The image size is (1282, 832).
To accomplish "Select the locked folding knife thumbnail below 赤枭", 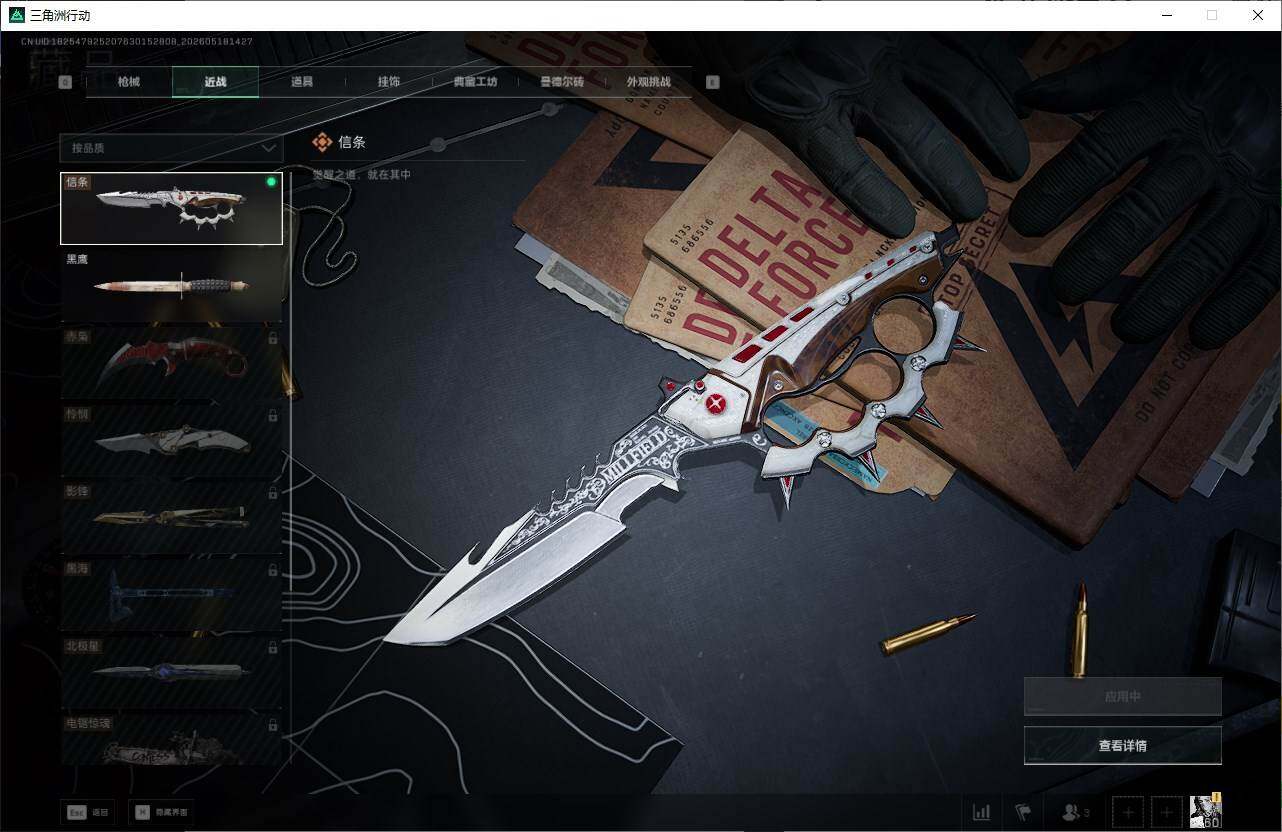I will (171, 440).
